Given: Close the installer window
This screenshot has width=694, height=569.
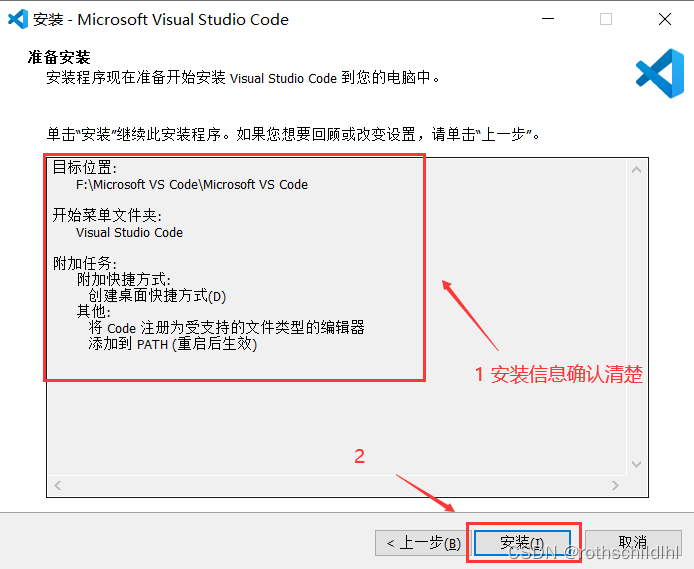Looking at the screenshot, I should (x=665, y=19).
